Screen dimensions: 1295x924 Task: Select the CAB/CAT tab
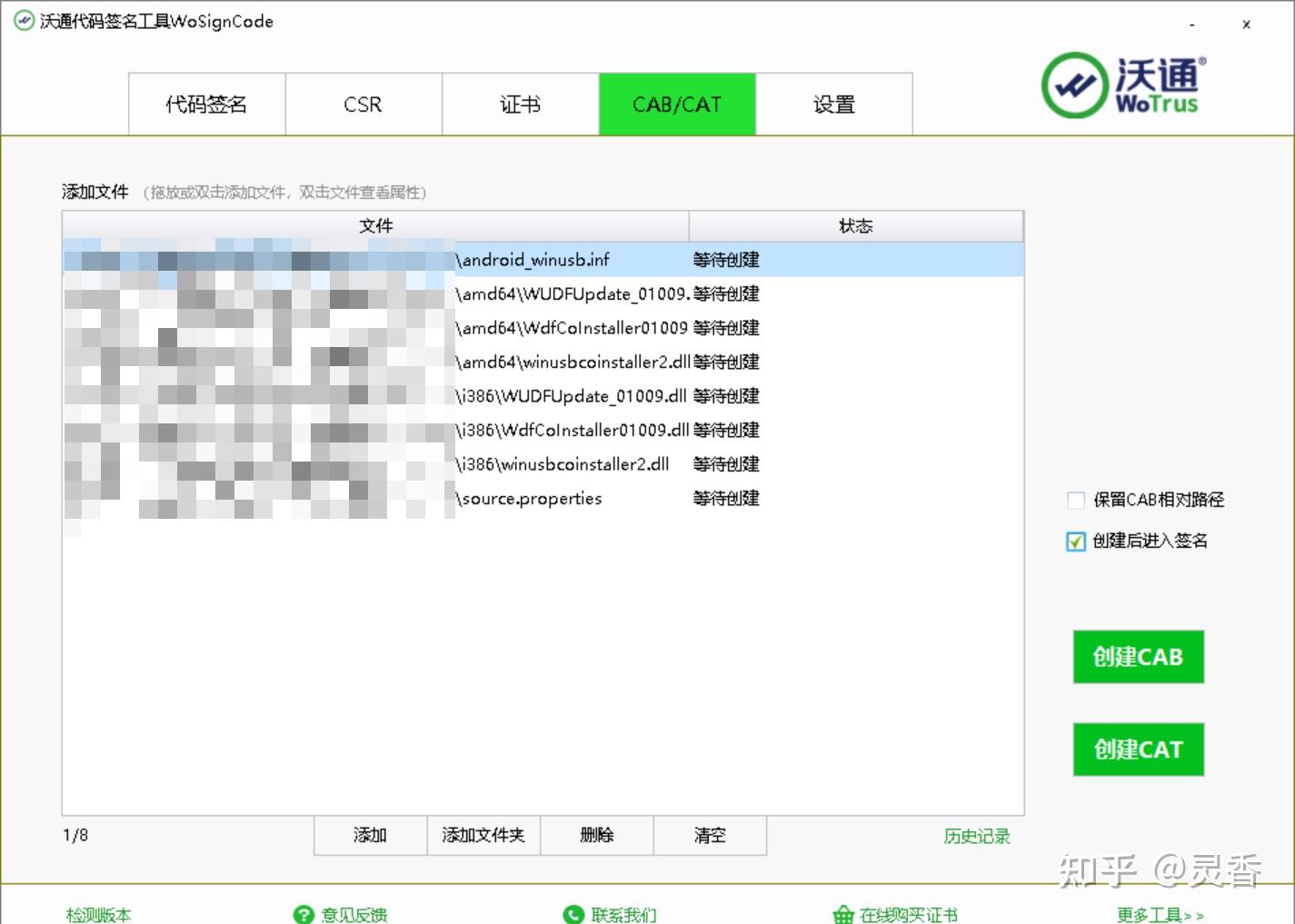(677, 104)
